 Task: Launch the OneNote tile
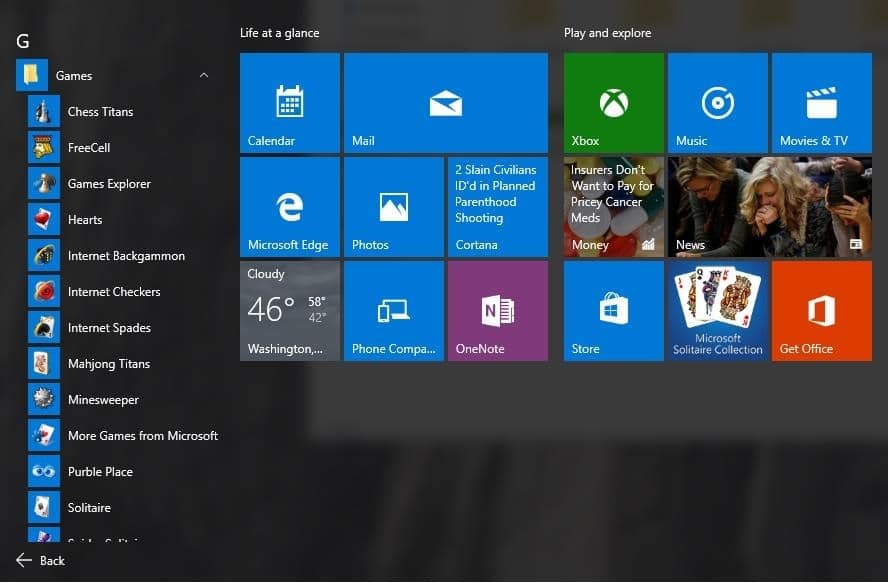click(497, 311)
